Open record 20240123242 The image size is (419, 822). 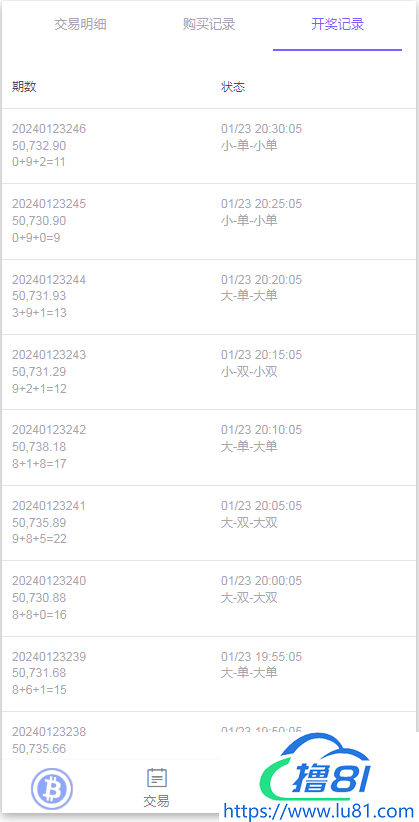[x=210, y=448]
